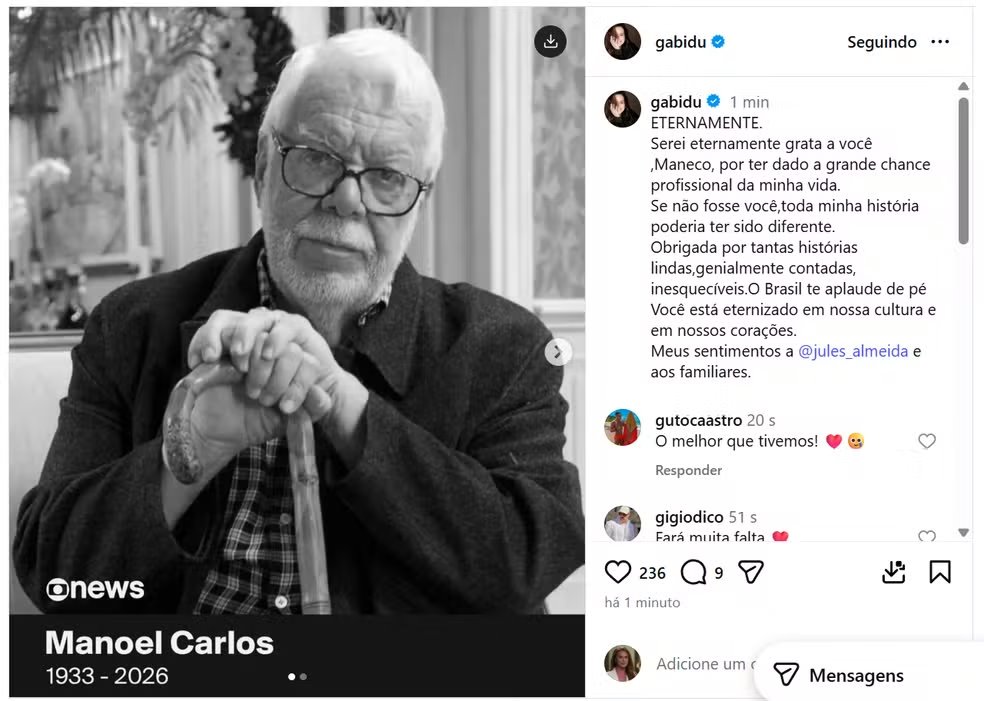
Task: Open gutocaastro's profile picture
Action: coord(623,427)
